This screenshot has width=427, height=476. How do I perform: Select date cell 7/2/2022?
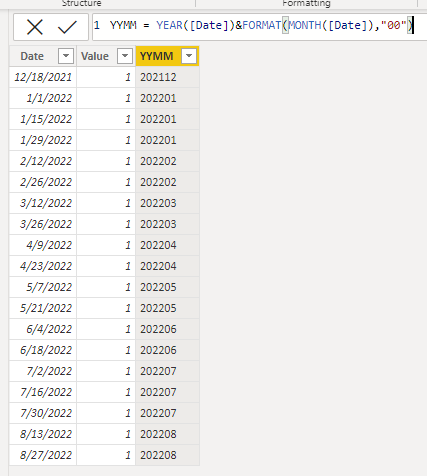coord(43,371)
